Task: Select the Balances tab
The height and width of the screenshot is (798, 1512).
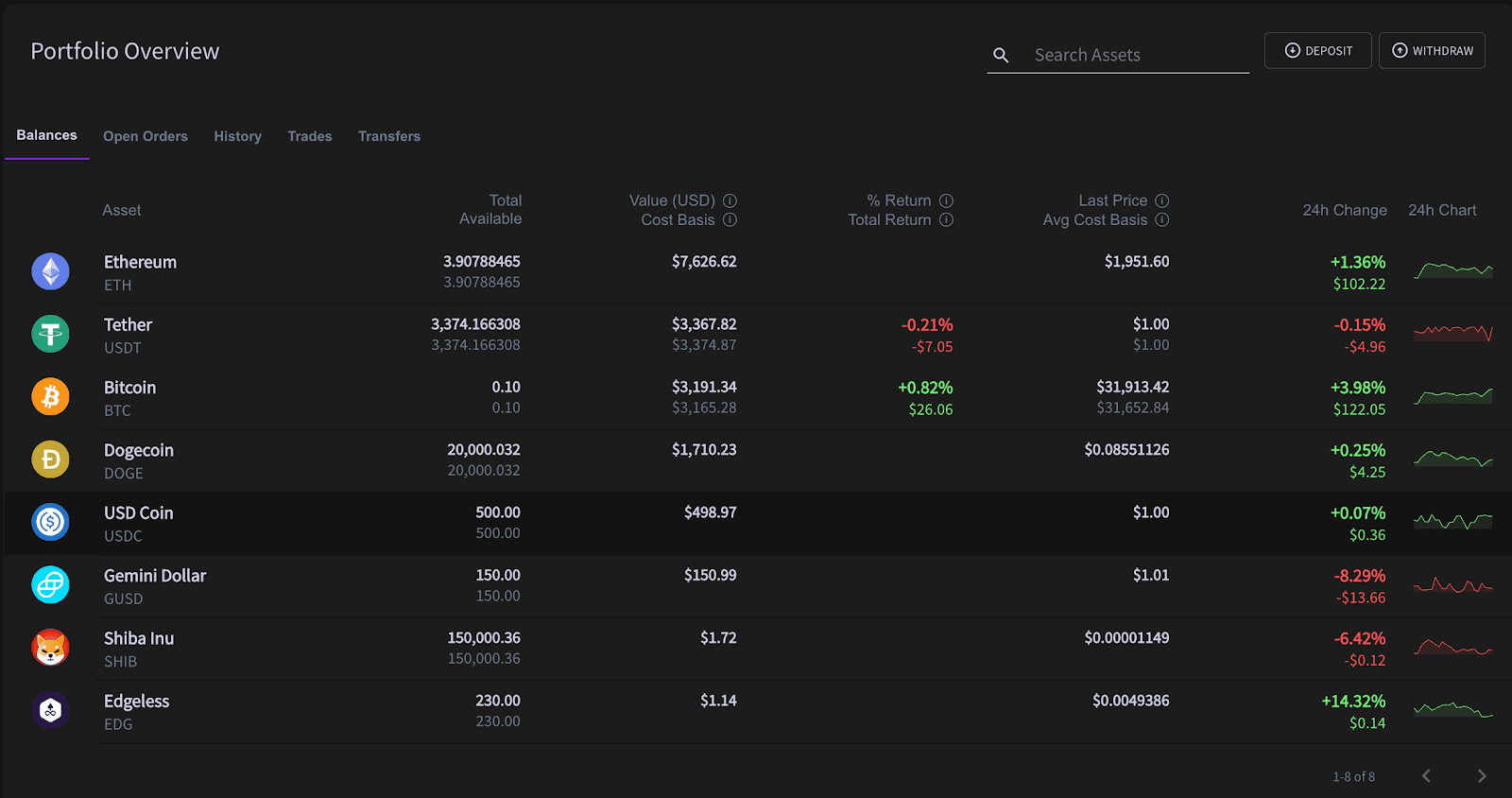Action: (x=47, y=135)
